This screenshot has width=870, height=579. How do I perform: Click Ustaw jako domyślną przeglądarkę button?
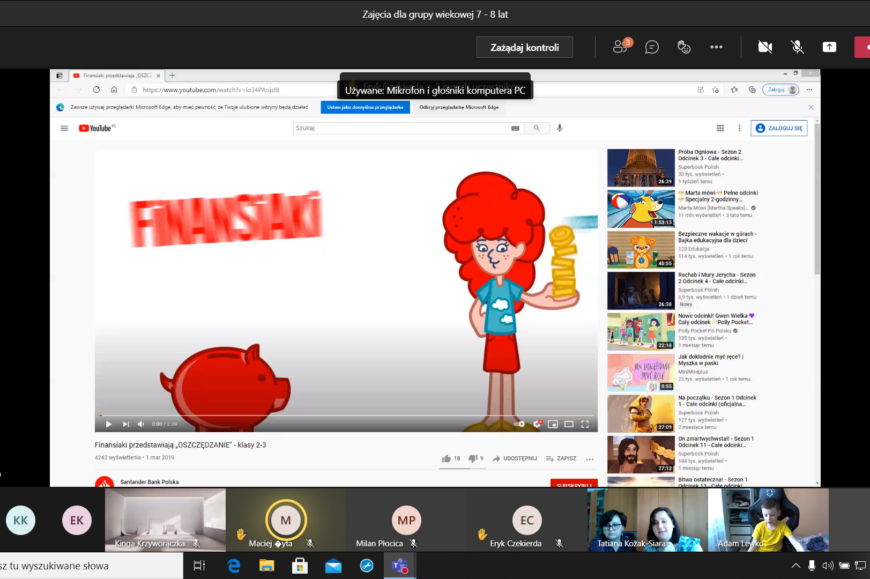point(365,108)
